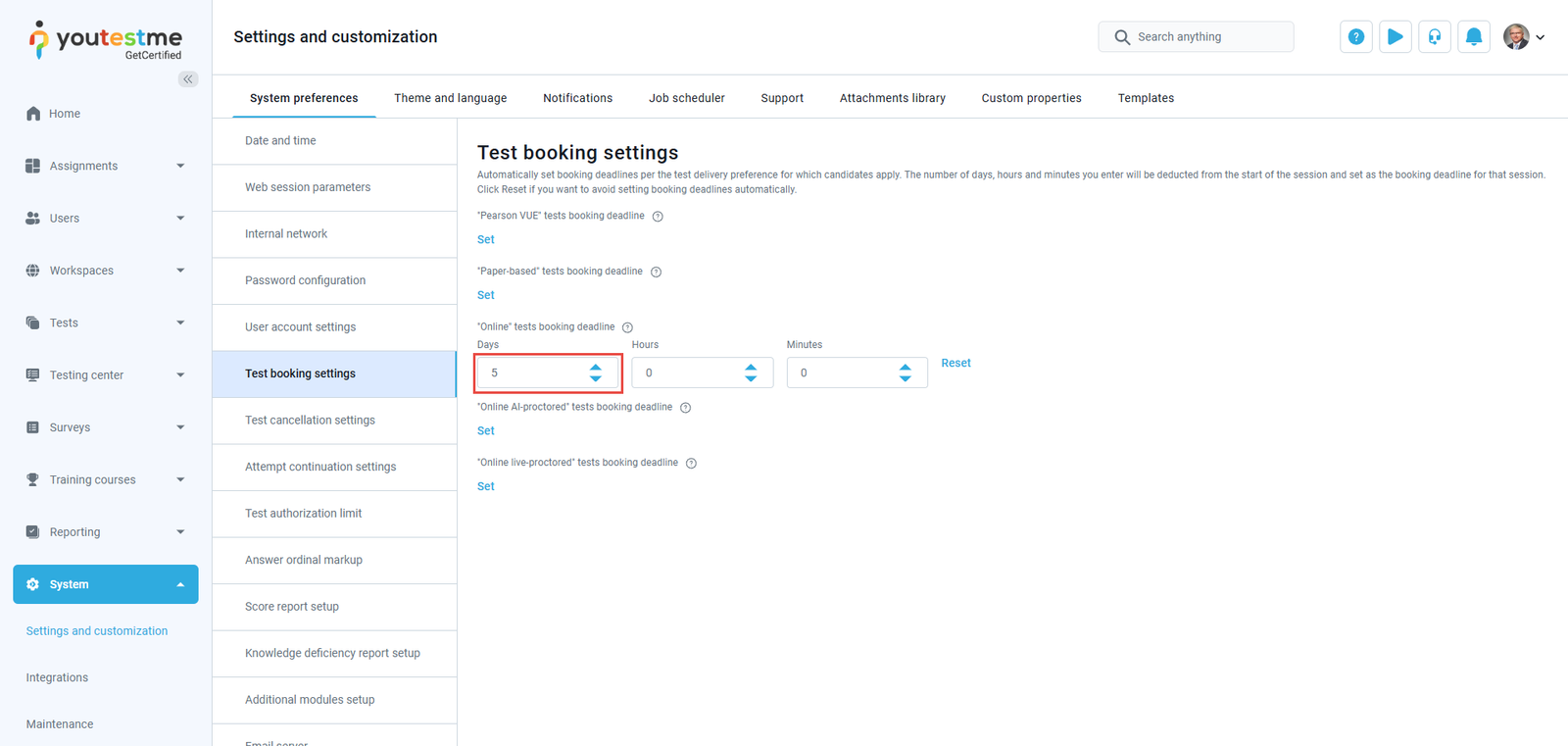Click the play video tutorial icon
1568x746 pixels.
(1395, 37)
